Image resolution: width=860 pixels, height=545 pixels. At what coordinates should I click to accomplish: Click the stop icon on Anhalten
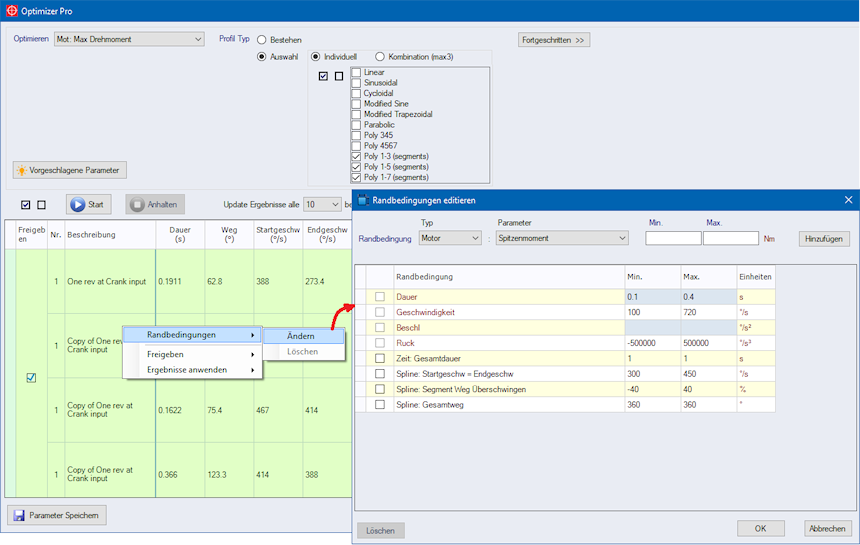(137, 205)
